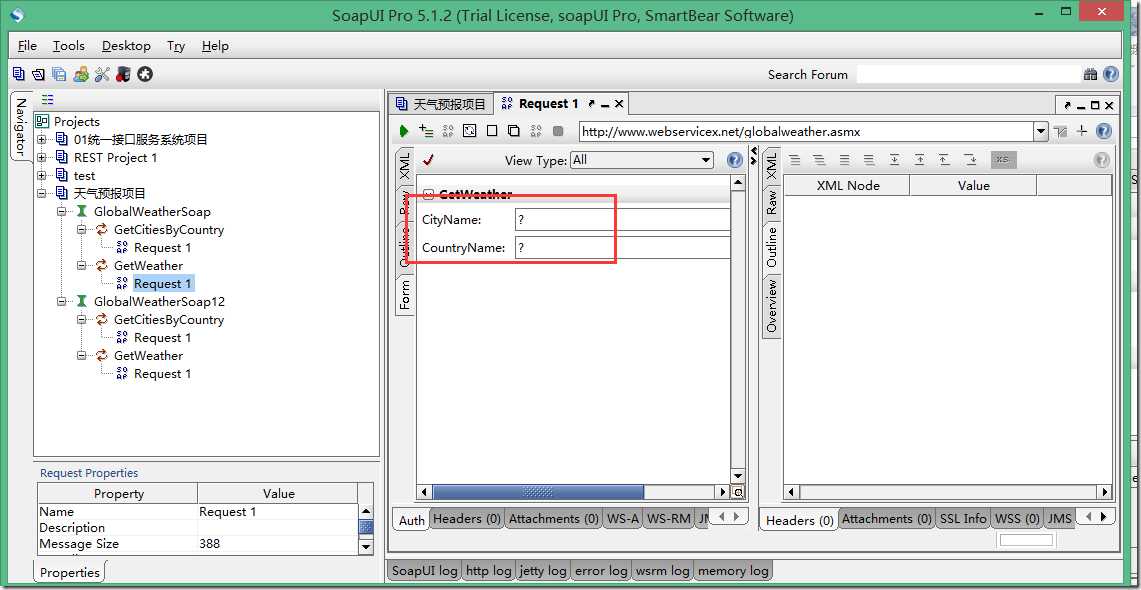Click the help icon right of the endpoint field
This screenshot has width=1141, height=590.
tap(1103, 131)
